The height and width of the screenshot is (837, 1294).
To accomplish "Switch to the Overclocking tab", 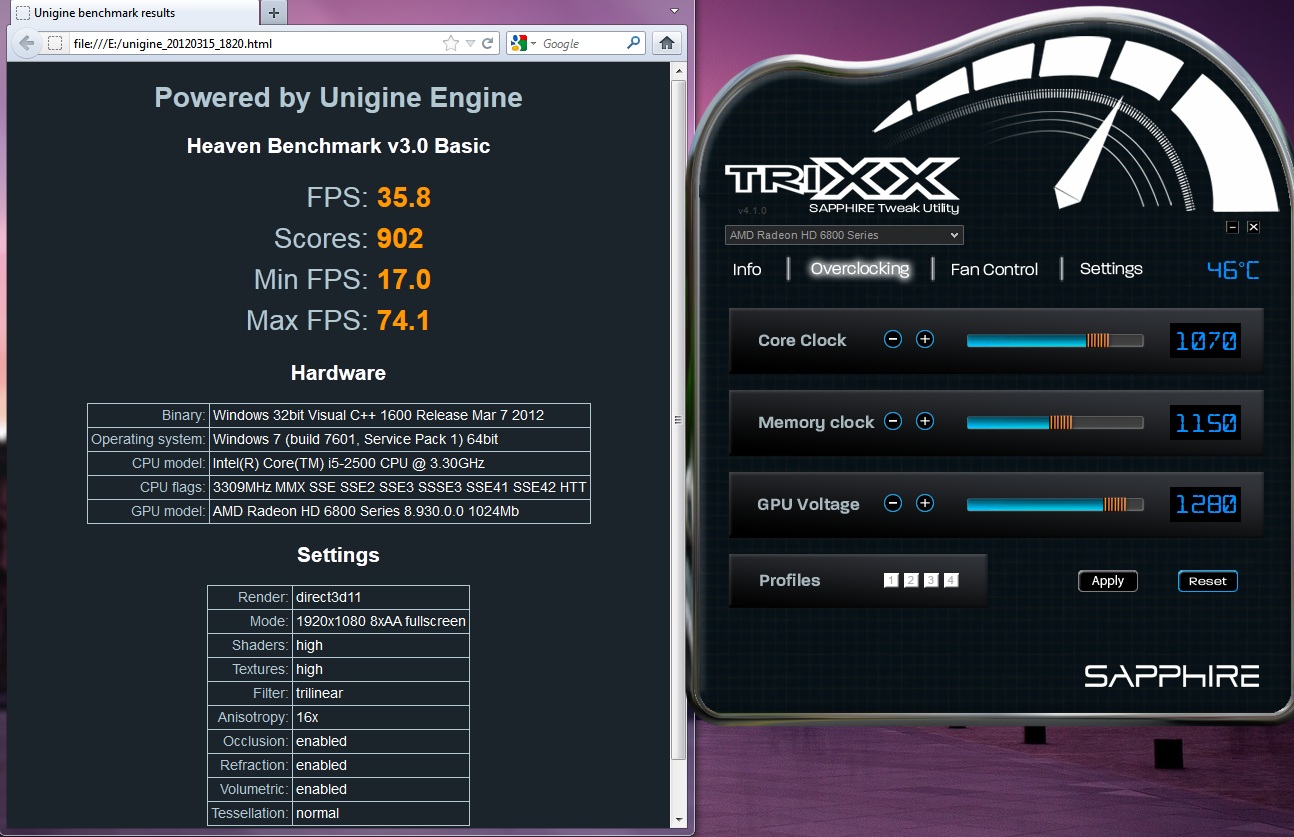I will point(860,269).
